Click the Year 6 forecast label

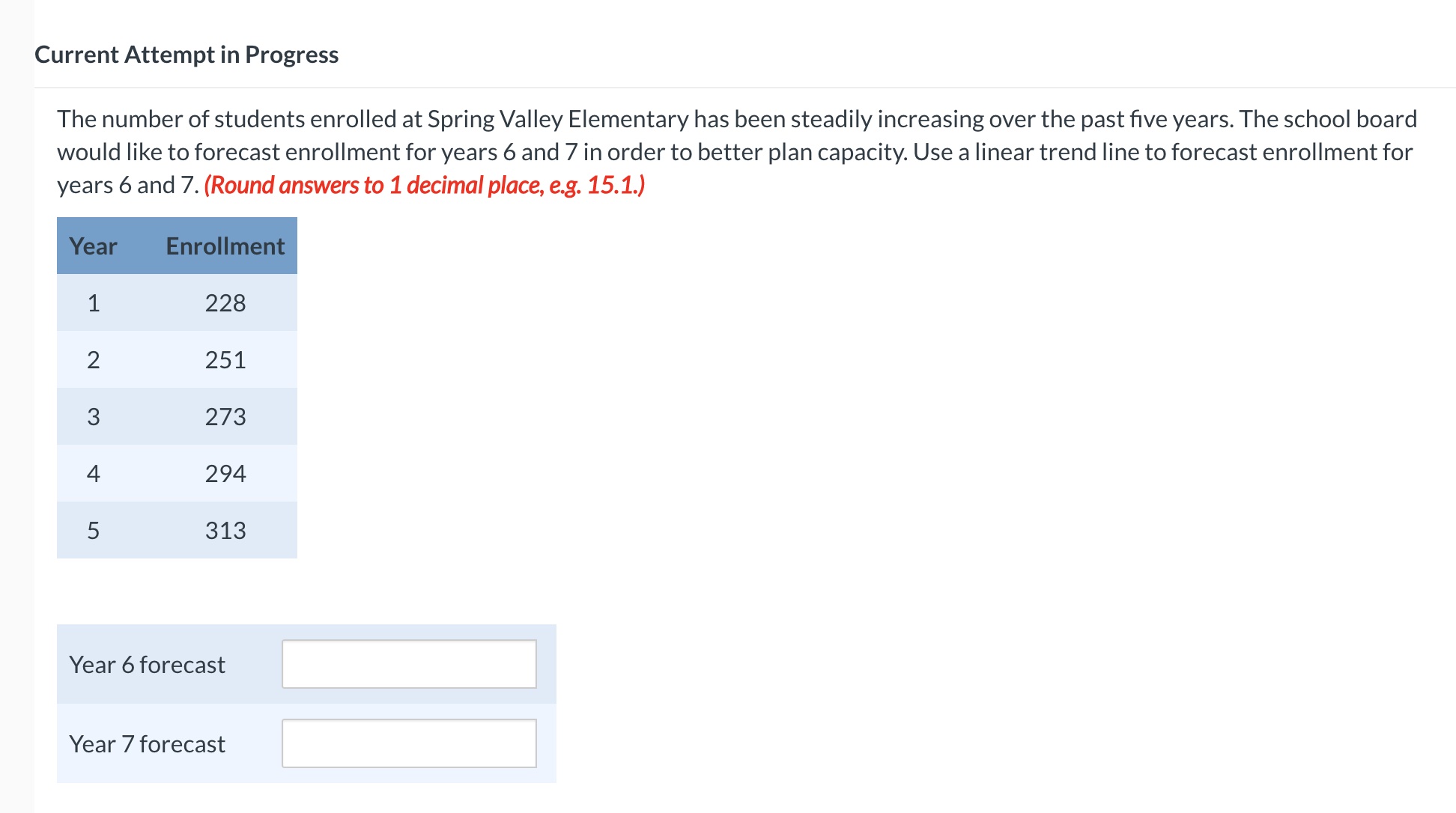click(147, 663)
